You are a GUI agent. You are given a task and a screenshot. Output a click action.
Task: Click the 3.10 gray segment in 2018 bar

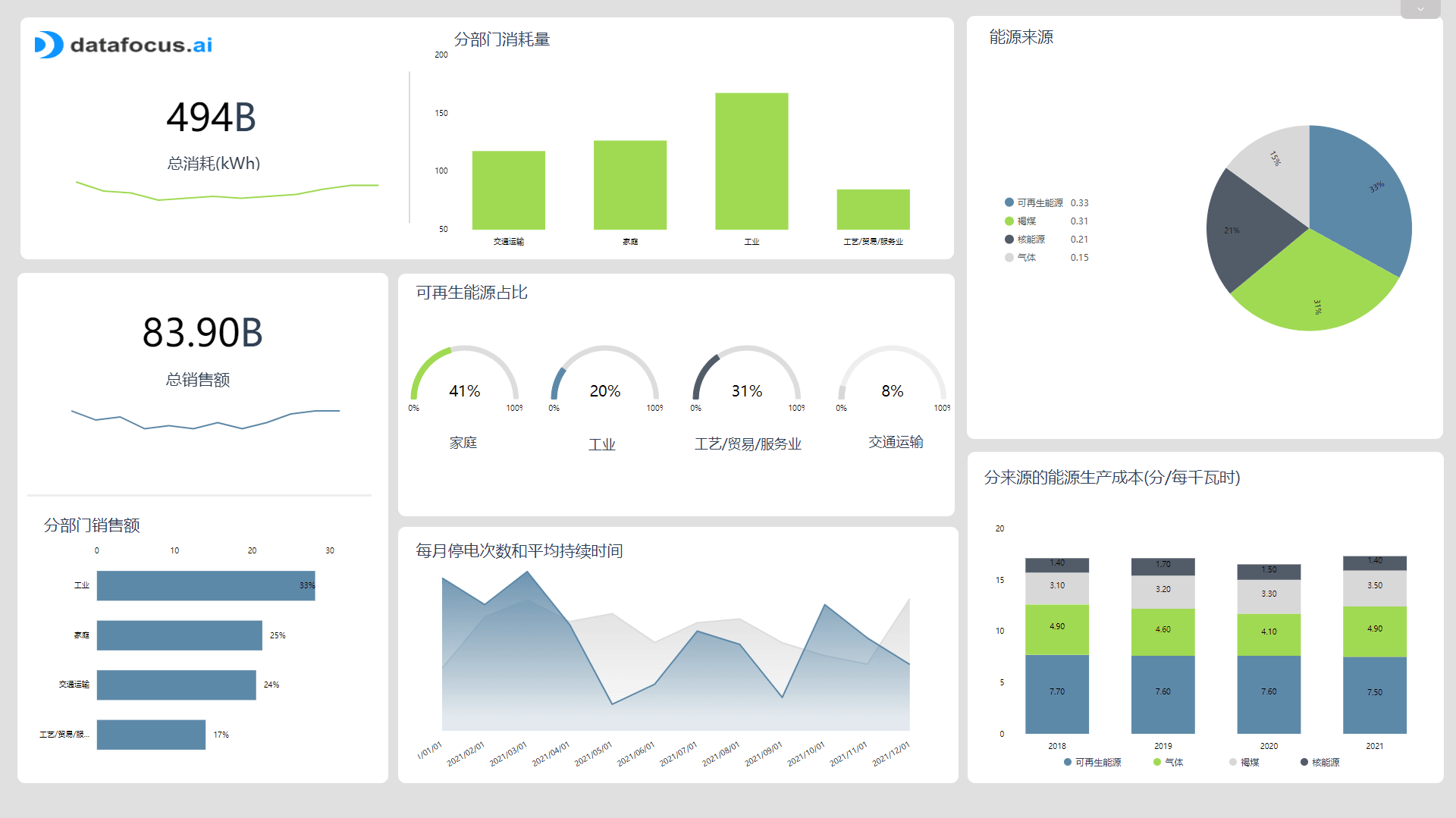[x=1057, y=589]
